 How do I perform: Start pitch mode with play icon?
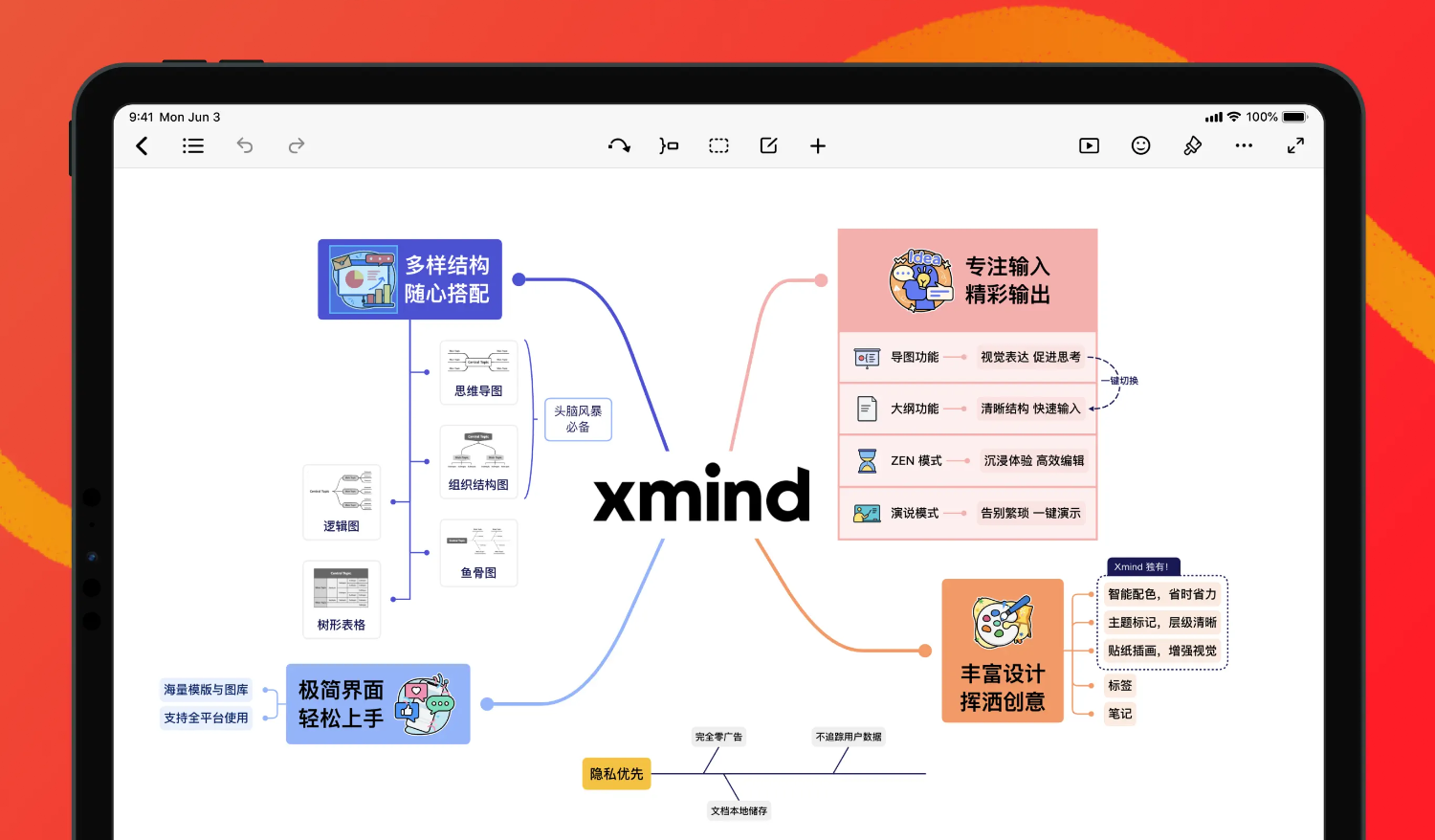pos(1089,145)
